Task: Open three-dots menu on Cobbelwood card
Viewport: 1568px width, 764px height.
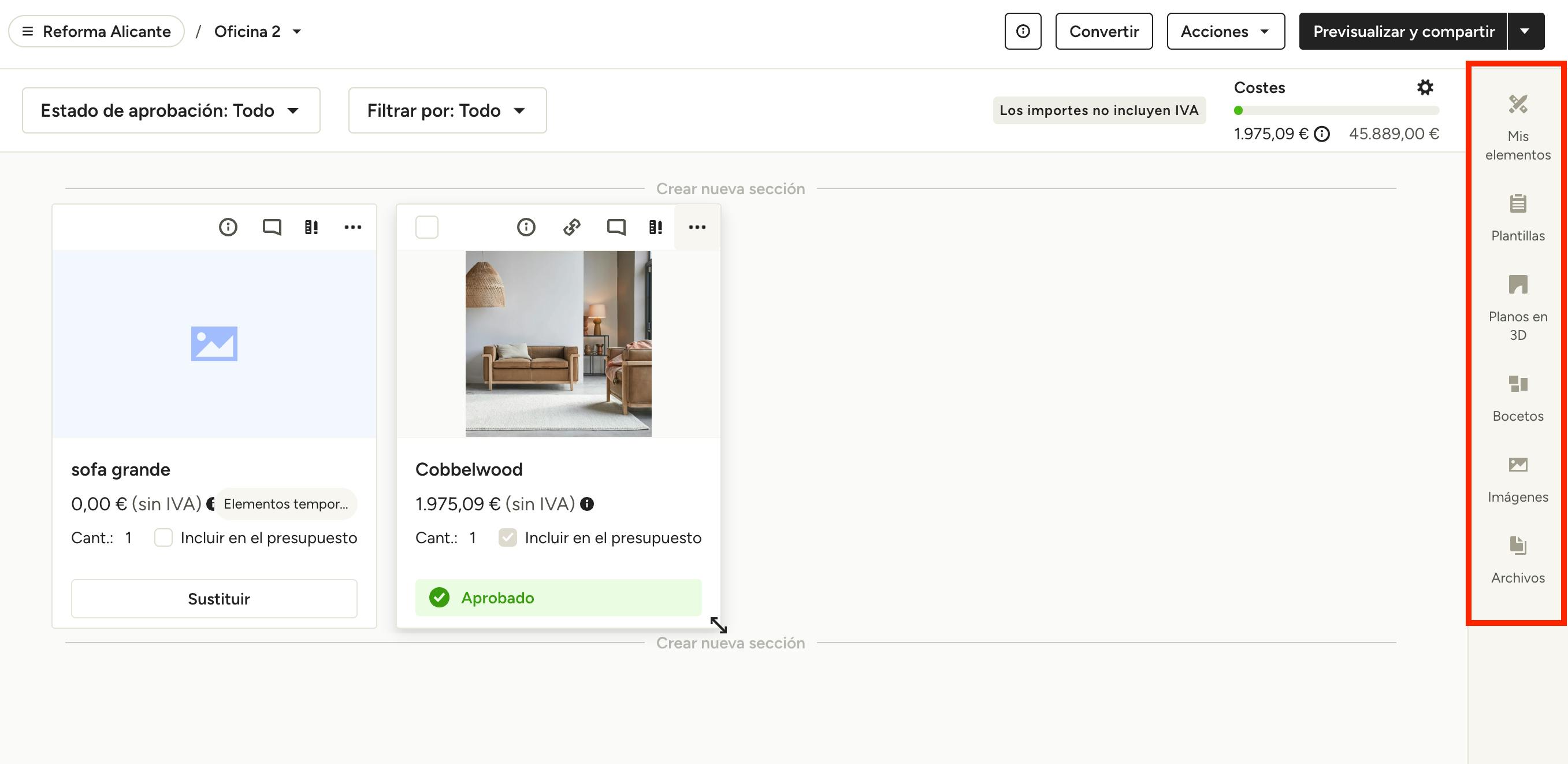Action: pos(697,227)
